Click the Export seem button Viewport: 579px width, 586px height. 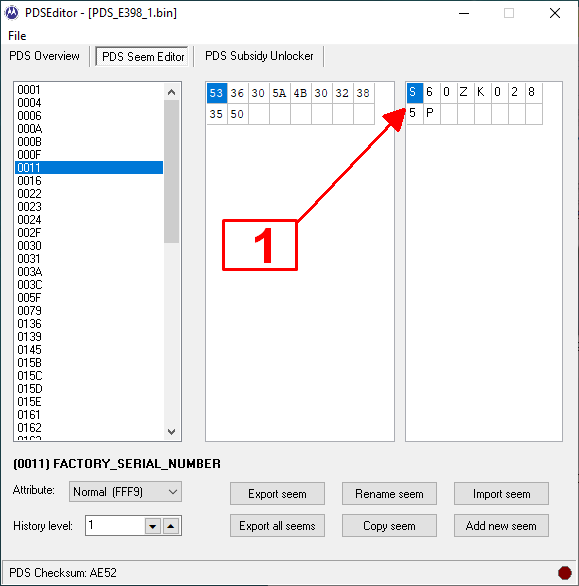(x=277, y=494)
